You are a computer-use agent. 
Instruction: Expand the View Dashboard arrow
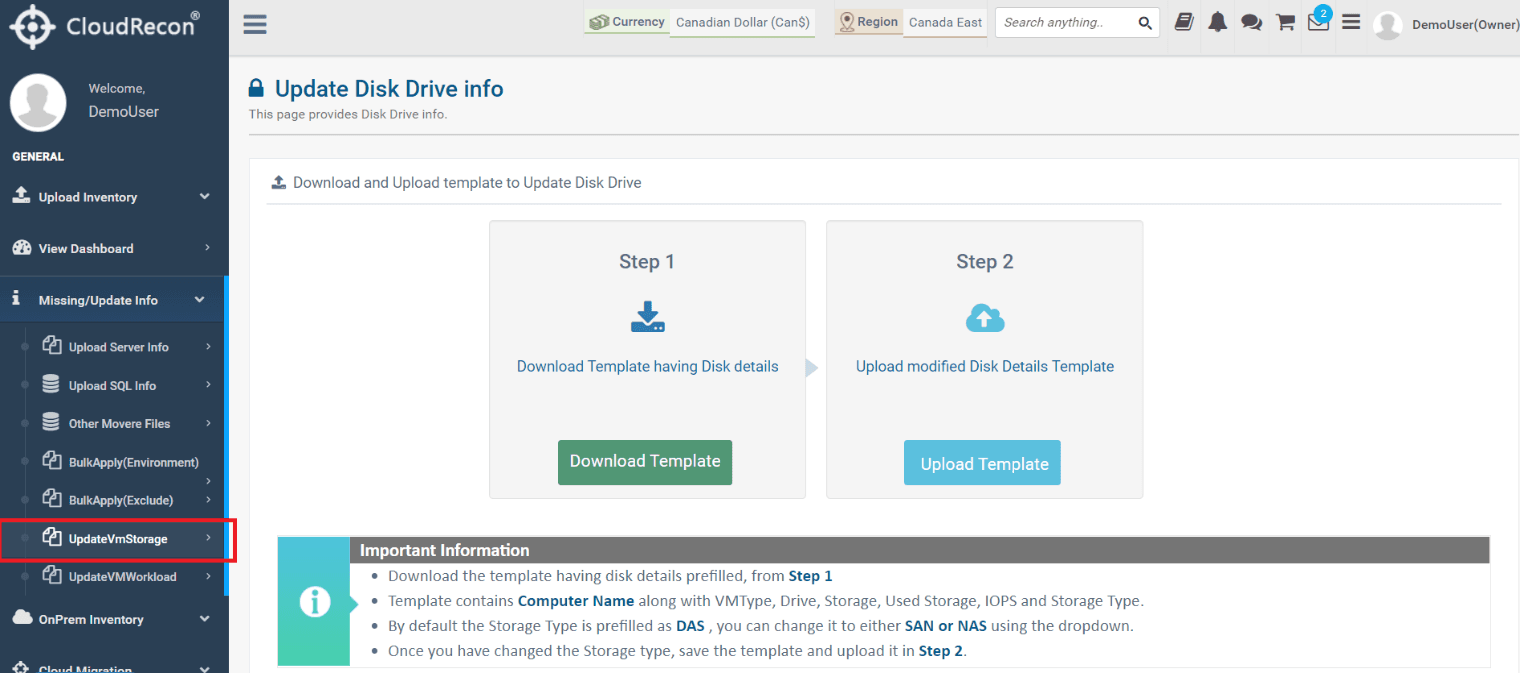point(207,248)
